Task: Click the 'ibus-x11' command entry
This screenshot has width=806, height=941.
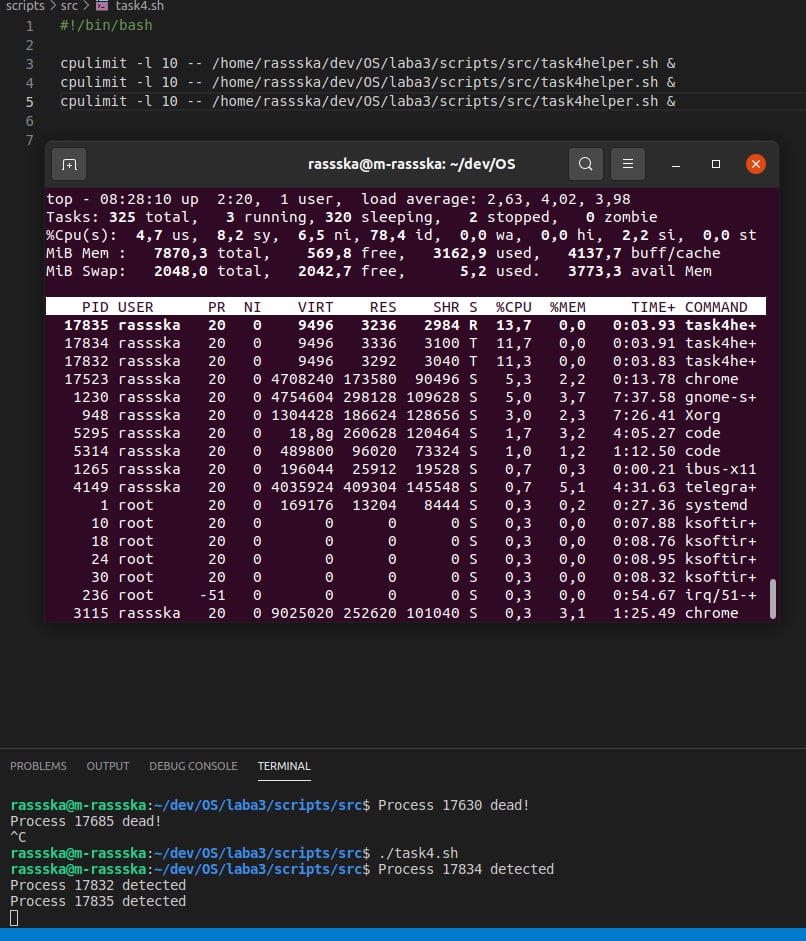Action: click(x=720, y=469)
